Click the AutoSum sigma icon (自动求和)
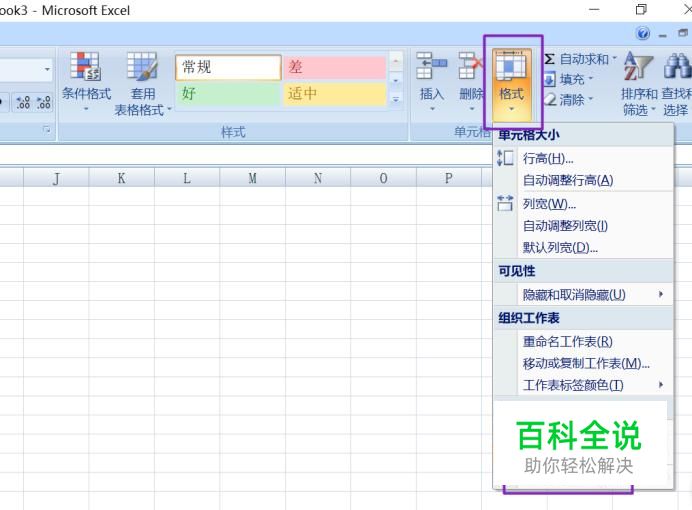Viewport: 692px width, 510px height. click(x=550, y=59)
